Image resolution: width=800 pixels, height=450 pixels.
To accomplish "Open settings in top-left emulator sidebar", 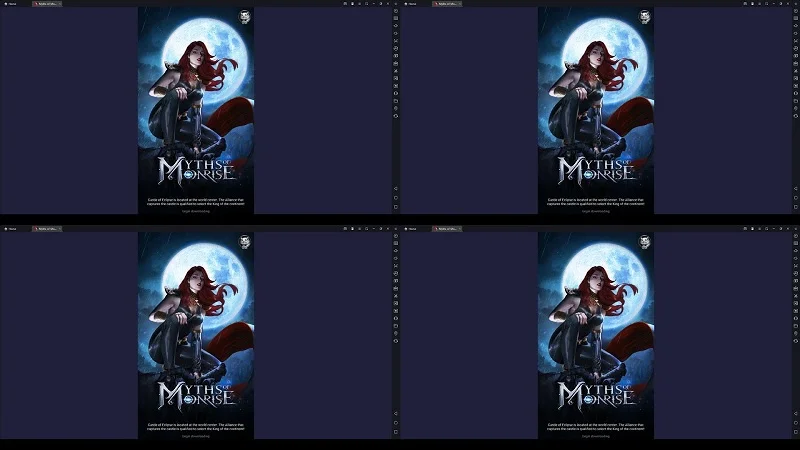I will [396, 11].
